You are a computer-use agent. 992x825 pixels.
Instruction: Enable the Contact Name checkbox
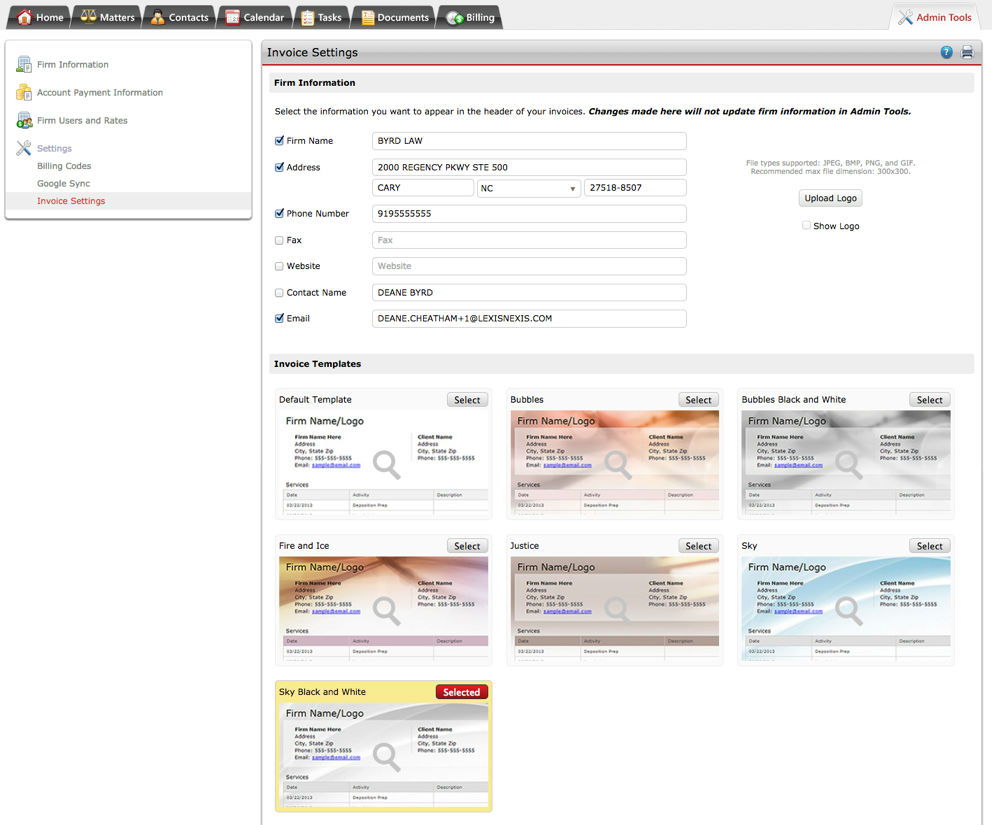coord(279,293)
